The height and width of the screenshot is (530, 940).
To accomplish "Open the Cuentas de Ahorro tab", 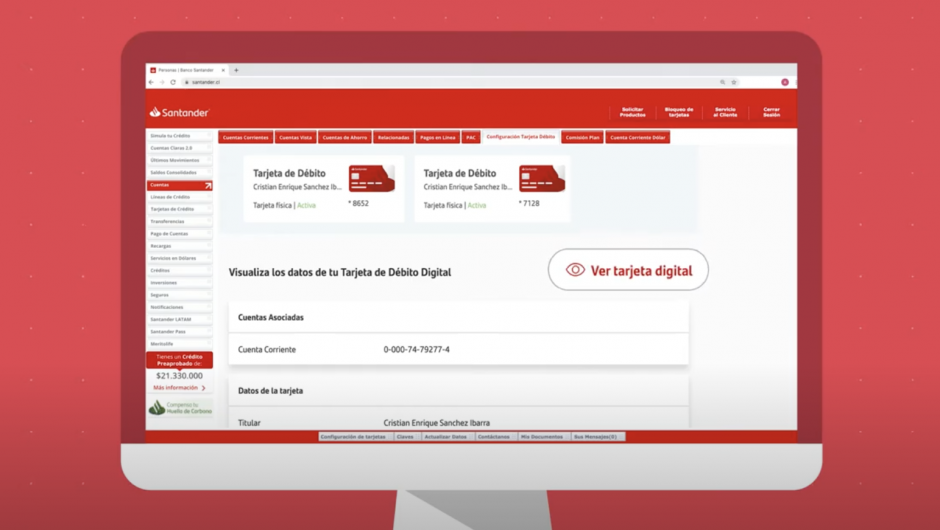I will 345,137.
